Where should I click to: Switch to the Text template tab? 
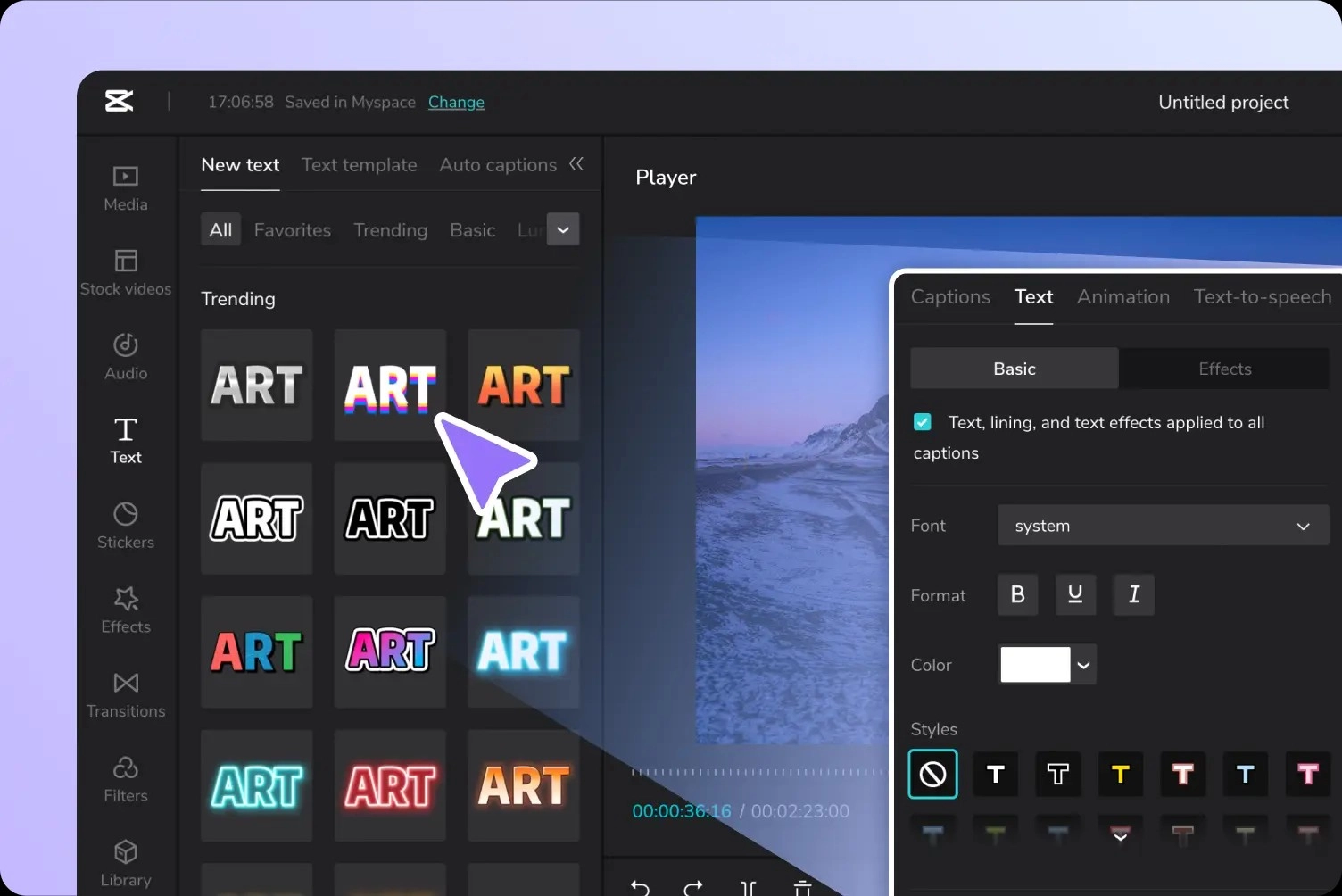point(359,165)
